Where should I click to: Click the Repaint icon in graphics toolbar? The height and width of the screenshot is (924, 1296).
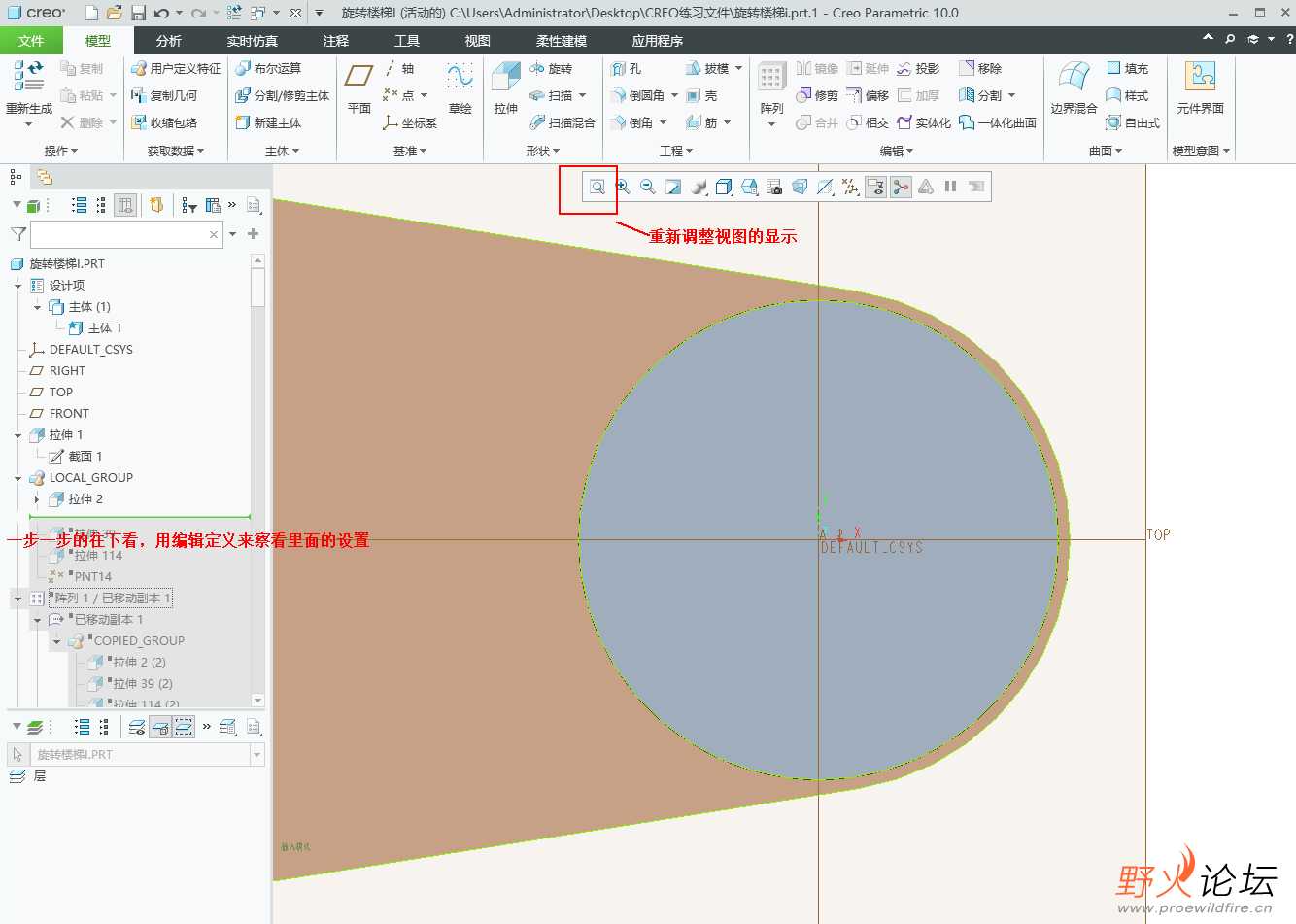click(x=673, y=187)
